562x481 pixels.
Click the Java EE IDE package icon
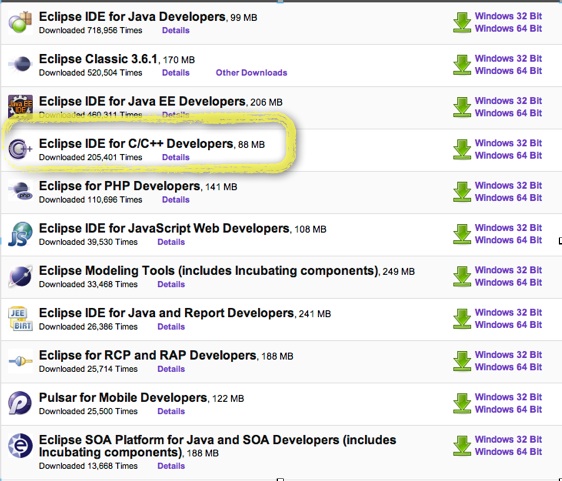[20, 106]
